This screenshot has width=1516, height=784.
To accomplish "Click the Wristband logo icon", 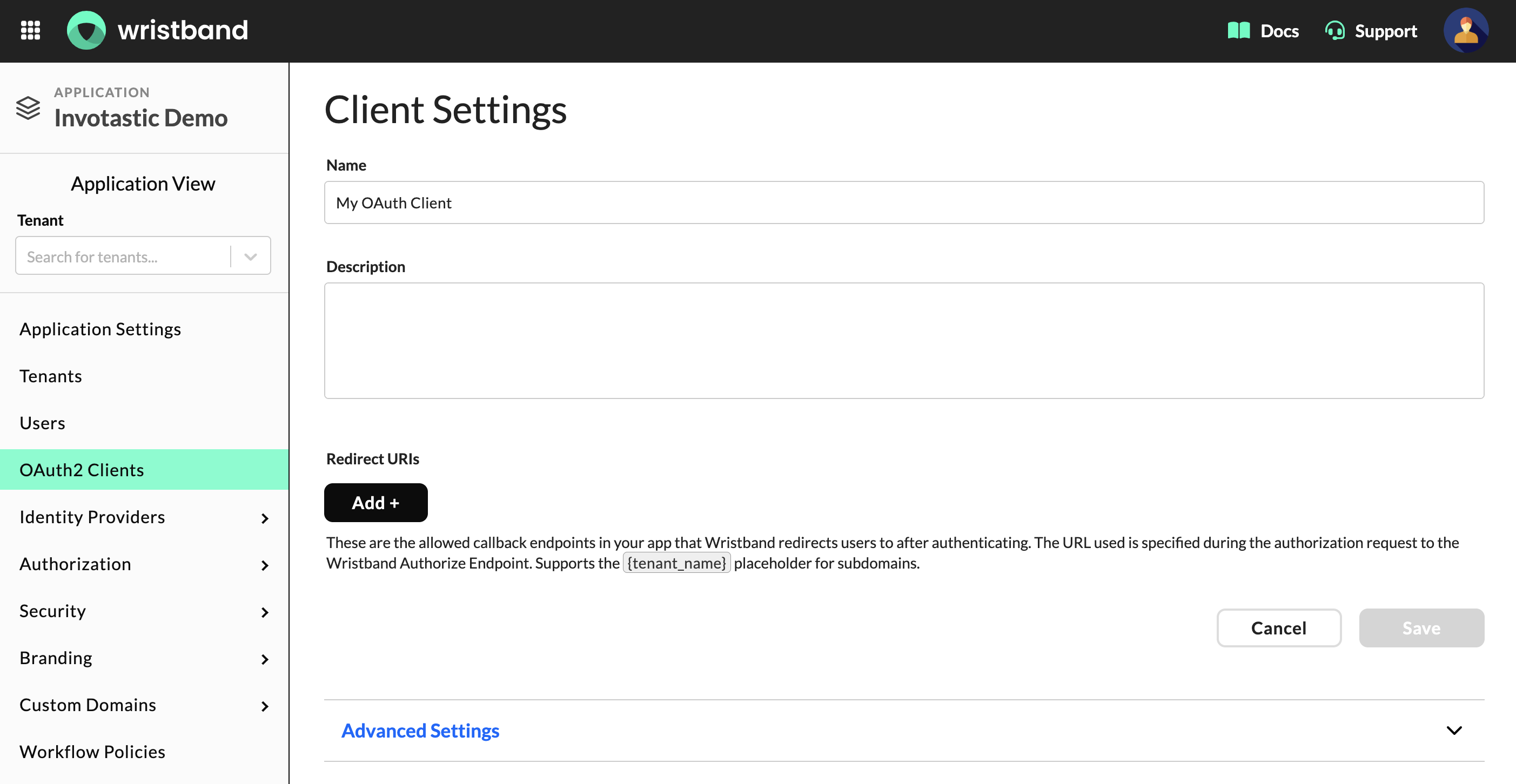I will 86,30.
